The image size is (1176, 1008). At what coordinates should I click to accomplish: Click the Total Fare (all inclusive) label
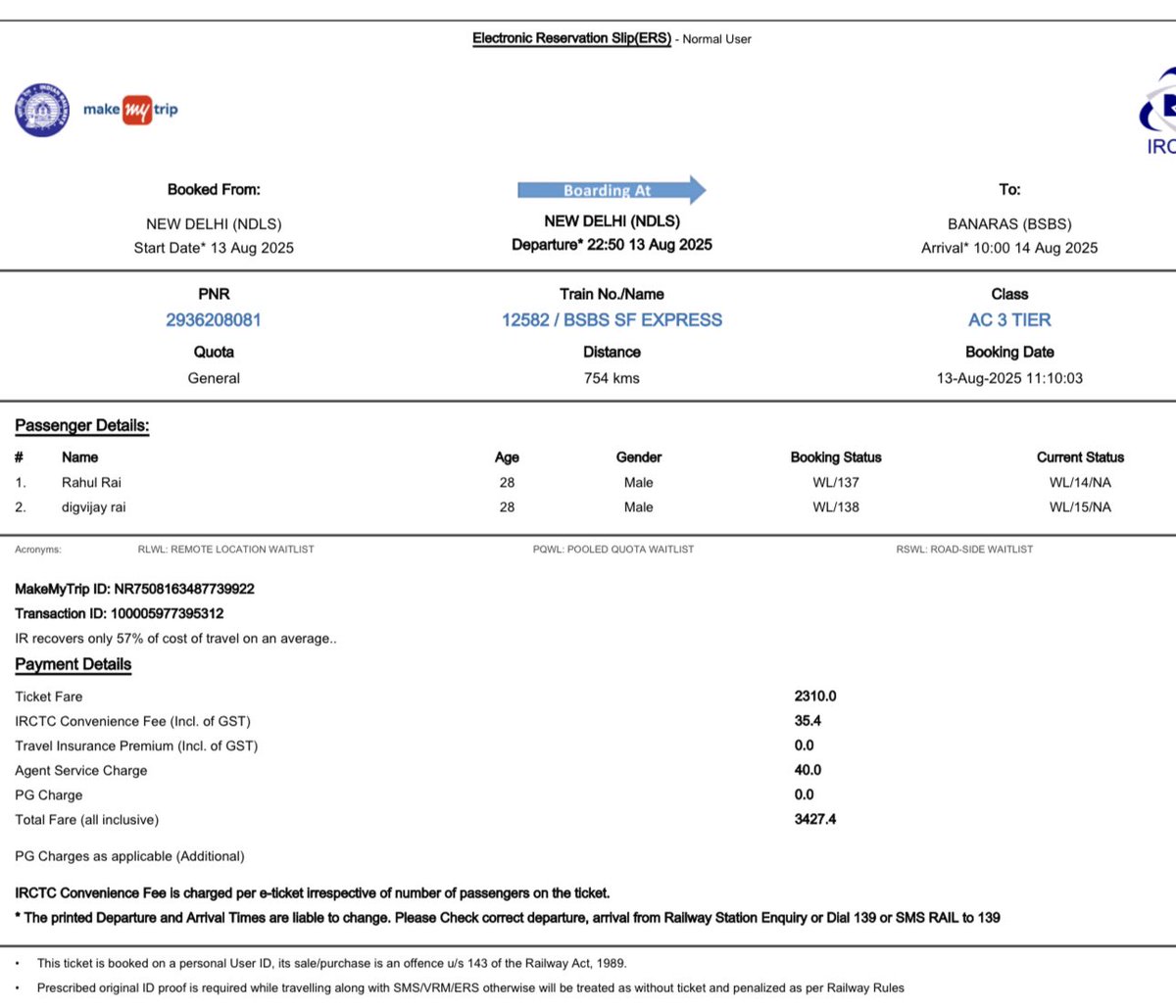pos(86,820)
